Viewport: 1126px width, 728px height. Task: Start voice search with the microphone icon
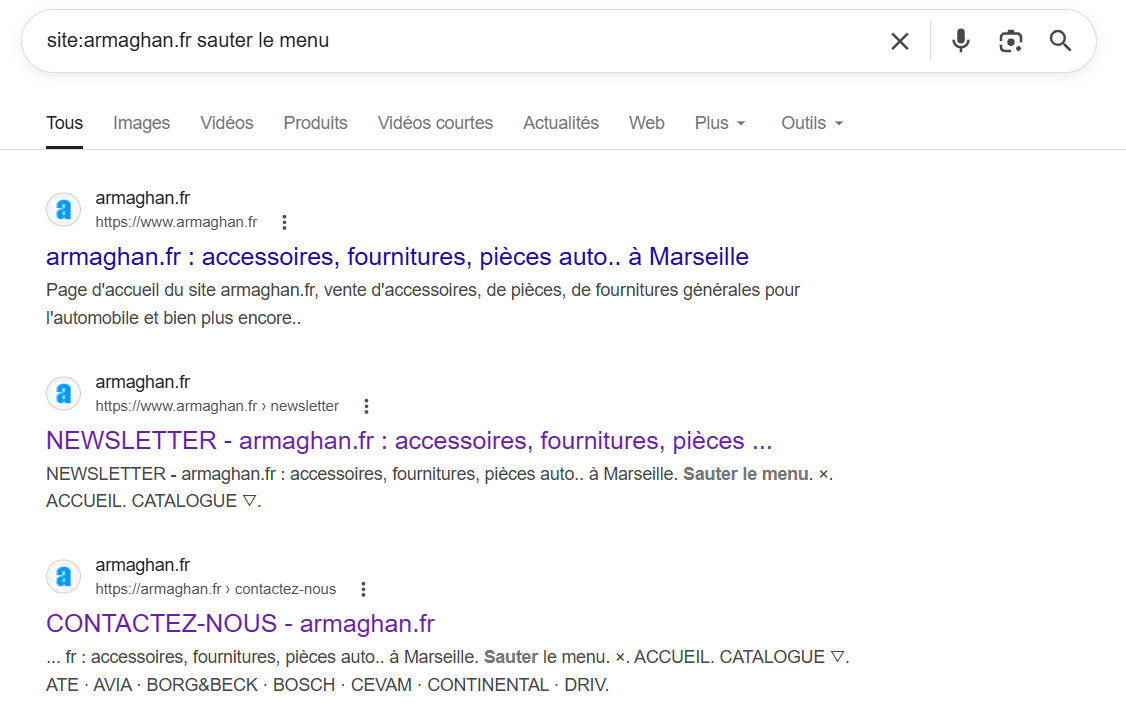click(x=961, y=41)
